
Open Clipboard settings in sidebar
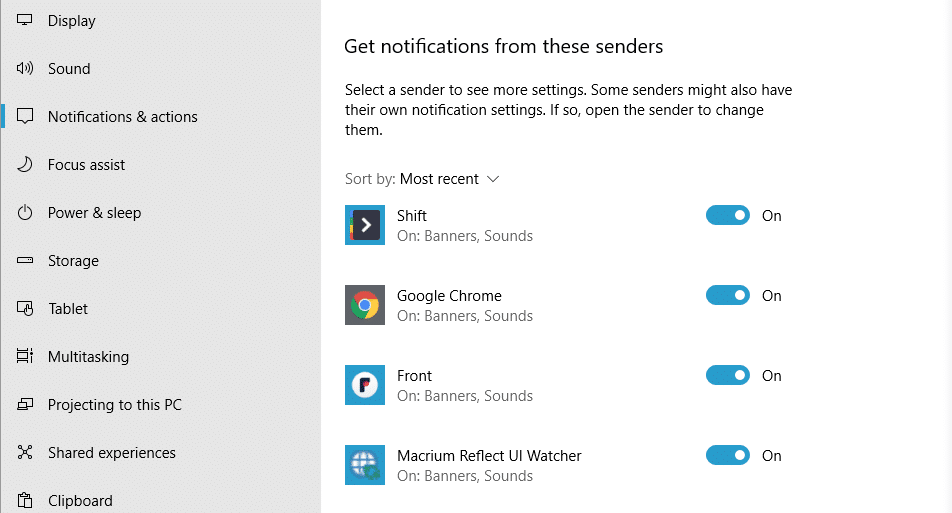click(80, 500)
